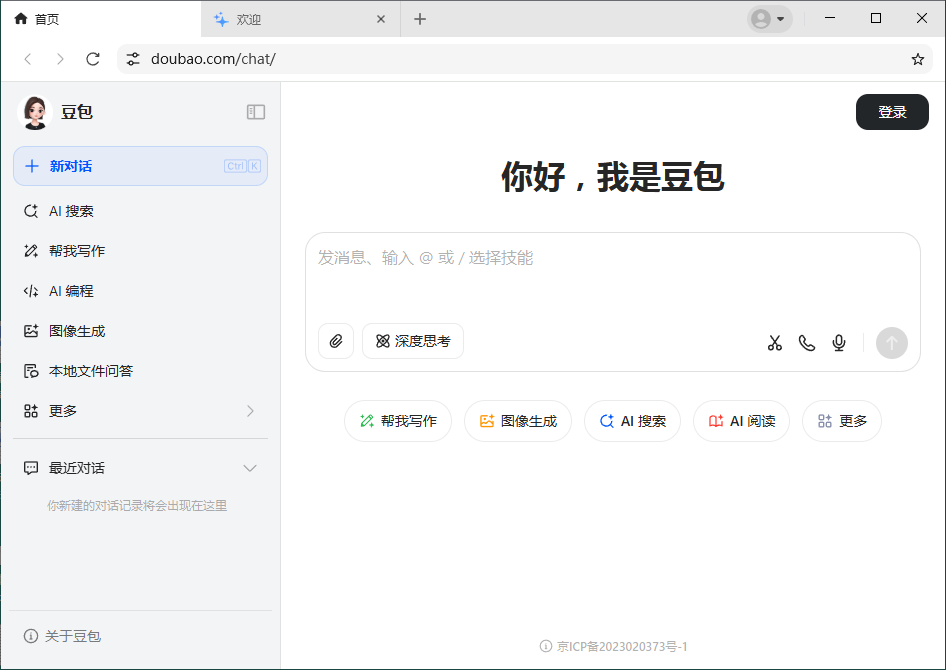
Task: Start a voice call with phone icon
Action: pos(806,343)
